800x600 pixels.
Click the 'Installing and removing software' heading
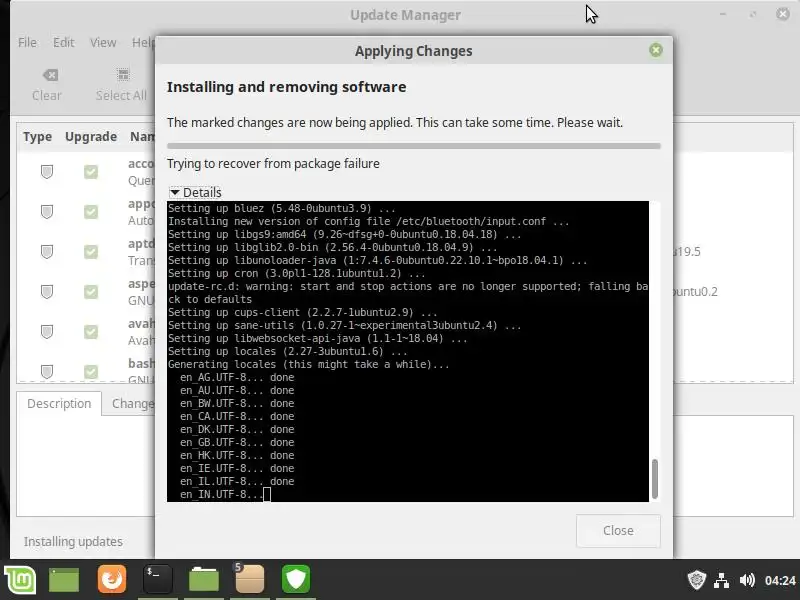pos(286,87)
